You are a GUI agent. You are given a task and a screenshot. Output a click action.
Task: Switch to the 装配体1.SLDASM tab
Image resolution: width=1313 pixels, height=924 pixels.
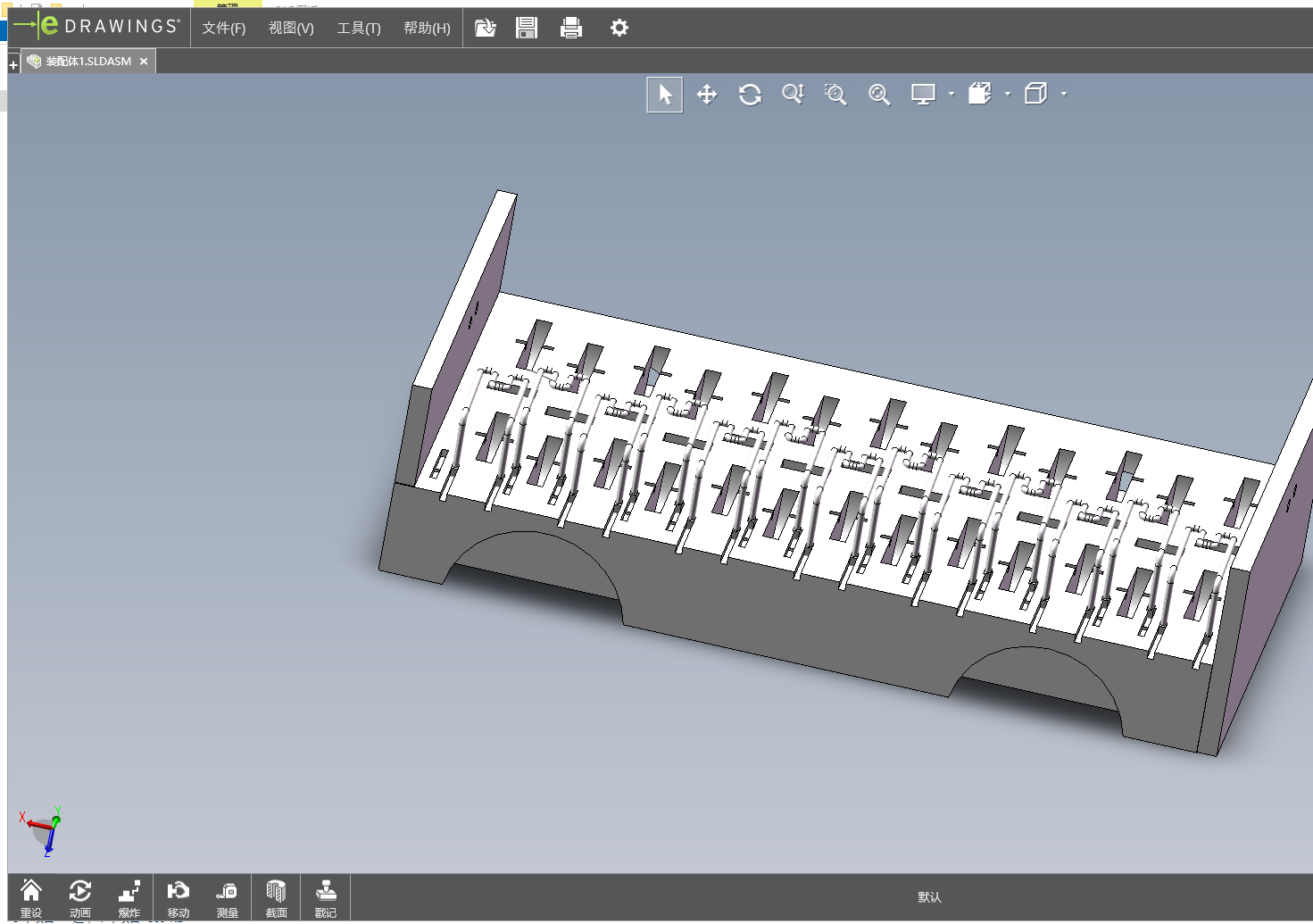pyautogui.click(x=87, y=62)
